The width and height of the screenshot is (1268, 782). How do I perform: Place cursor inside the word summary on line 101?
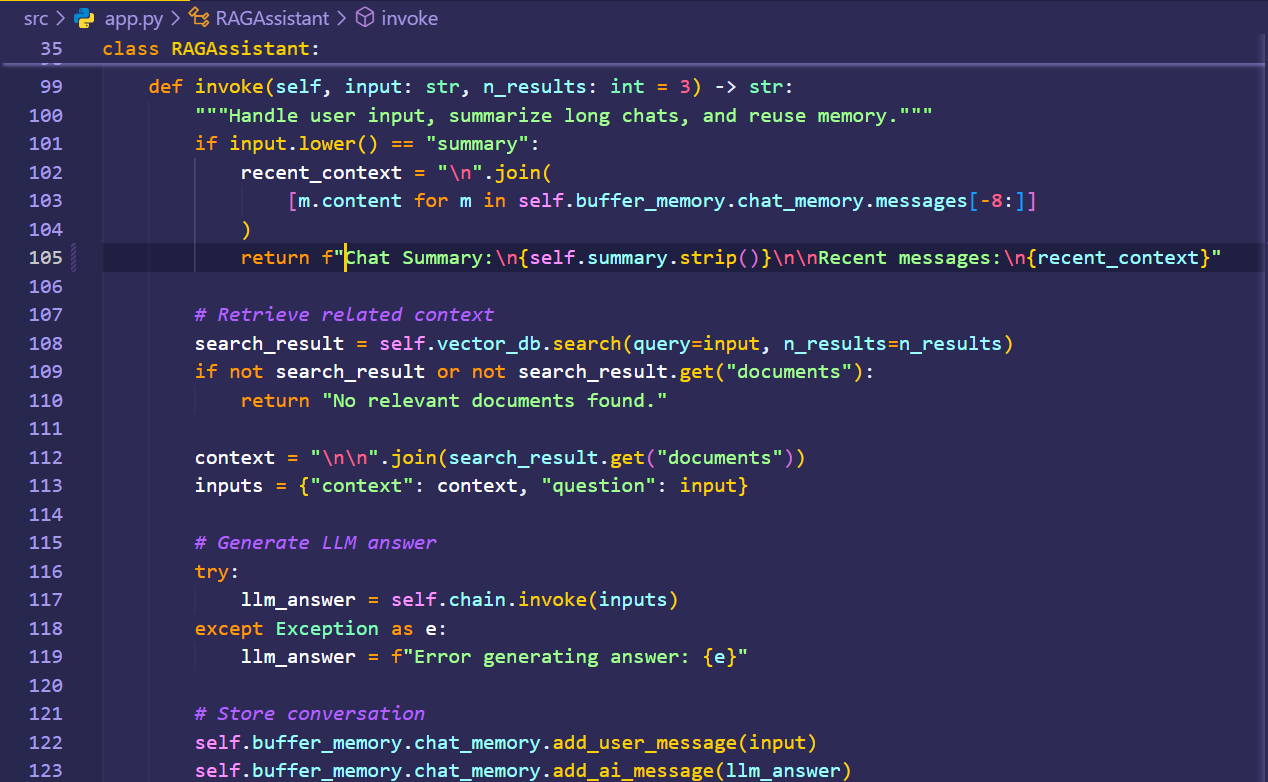pyautogui.click(x=476, y=143)
